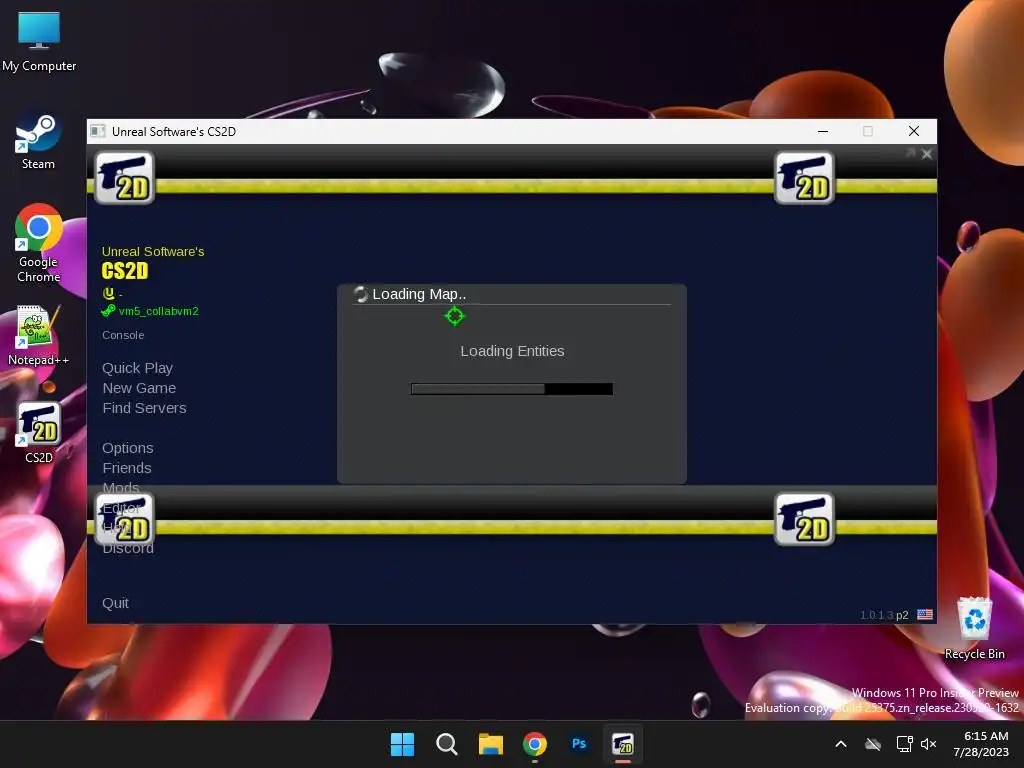The width and height of the screenshot is (1024, 768).
Task: Open Discord link in CS2D menu
Action: coord(128,549)
